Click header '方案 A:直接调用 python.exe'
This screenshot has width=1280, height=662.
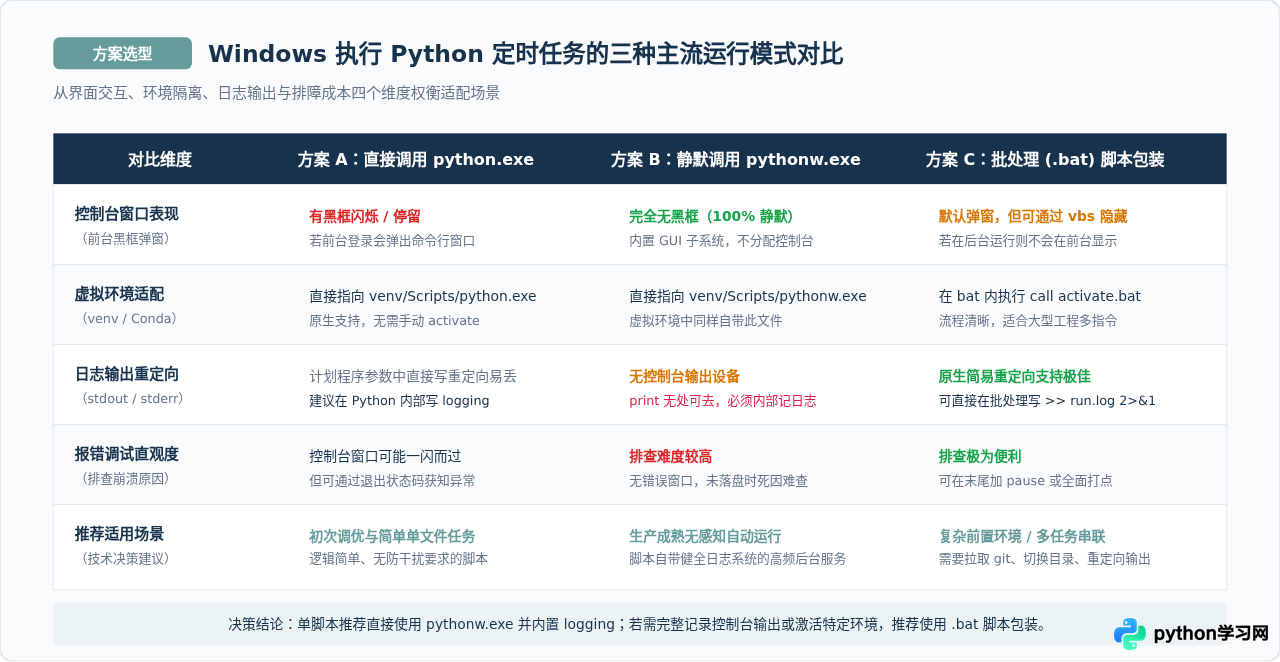point(415,160)
